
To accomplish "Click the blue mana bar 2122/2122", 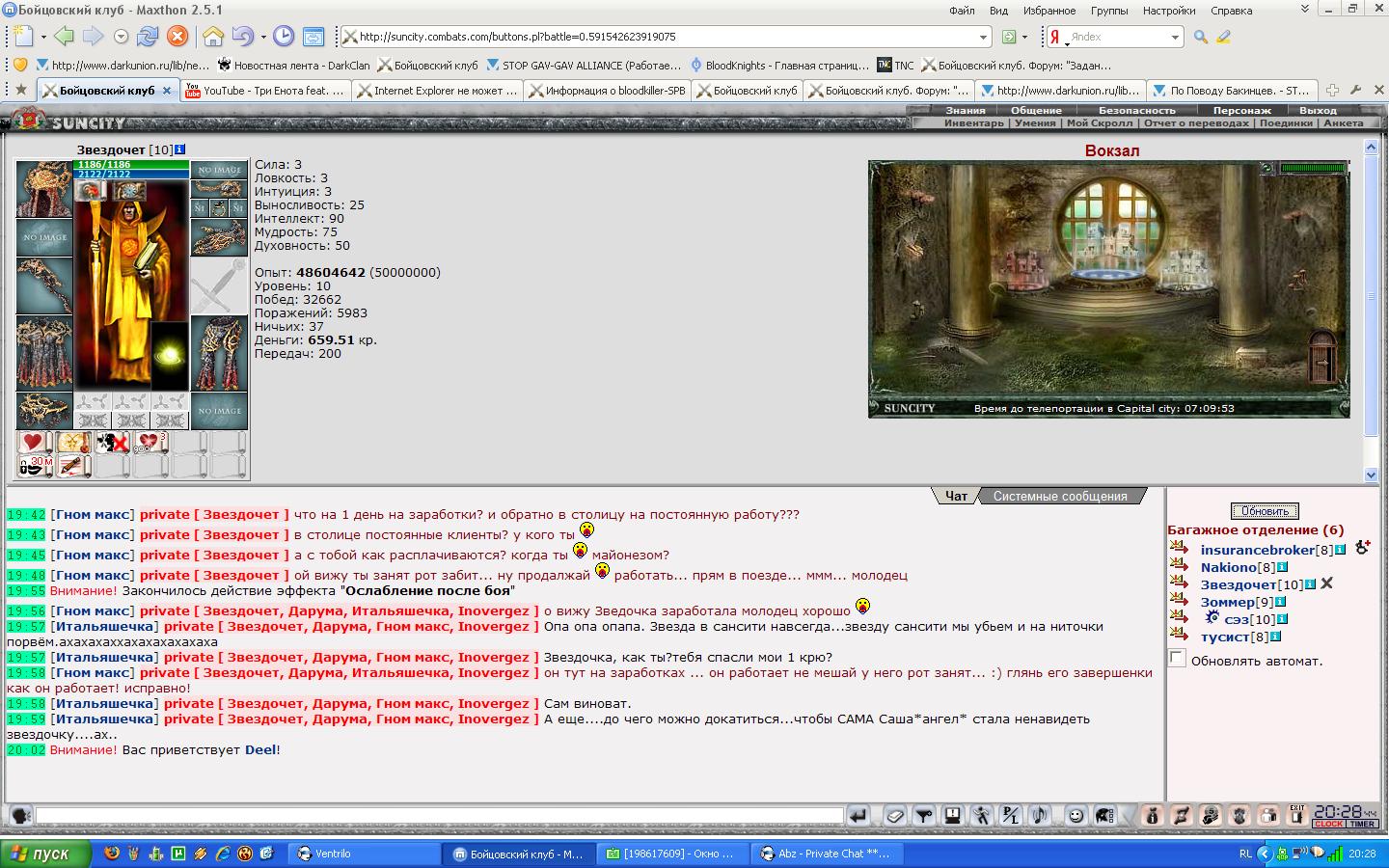I will [x=131, y=175].
